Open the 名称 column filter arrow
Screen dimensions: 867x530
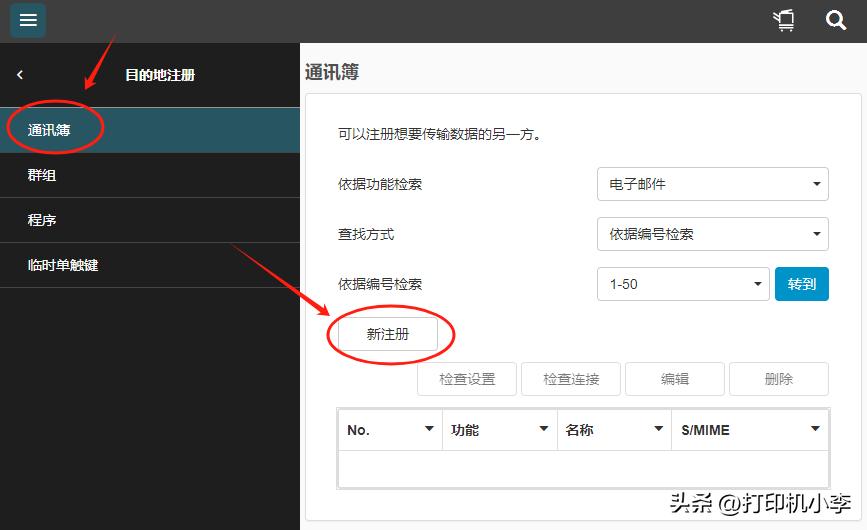coord(659,429)
